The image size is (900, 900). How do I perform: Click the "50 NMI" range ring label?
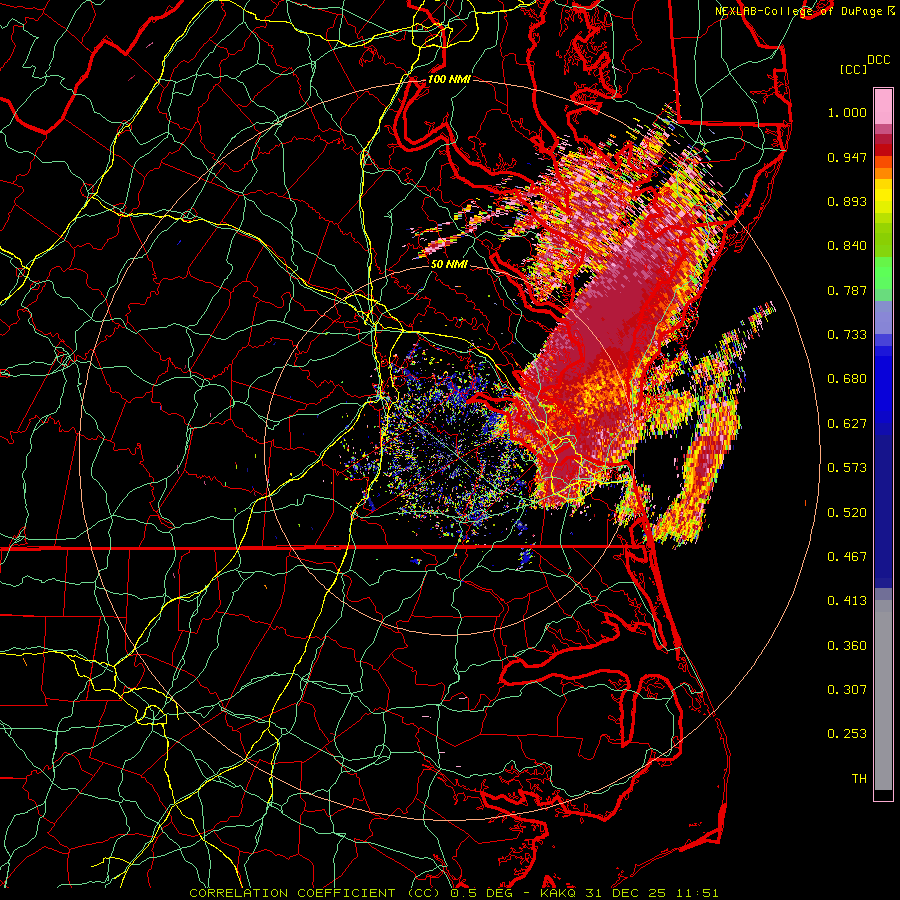click(449, 265)
